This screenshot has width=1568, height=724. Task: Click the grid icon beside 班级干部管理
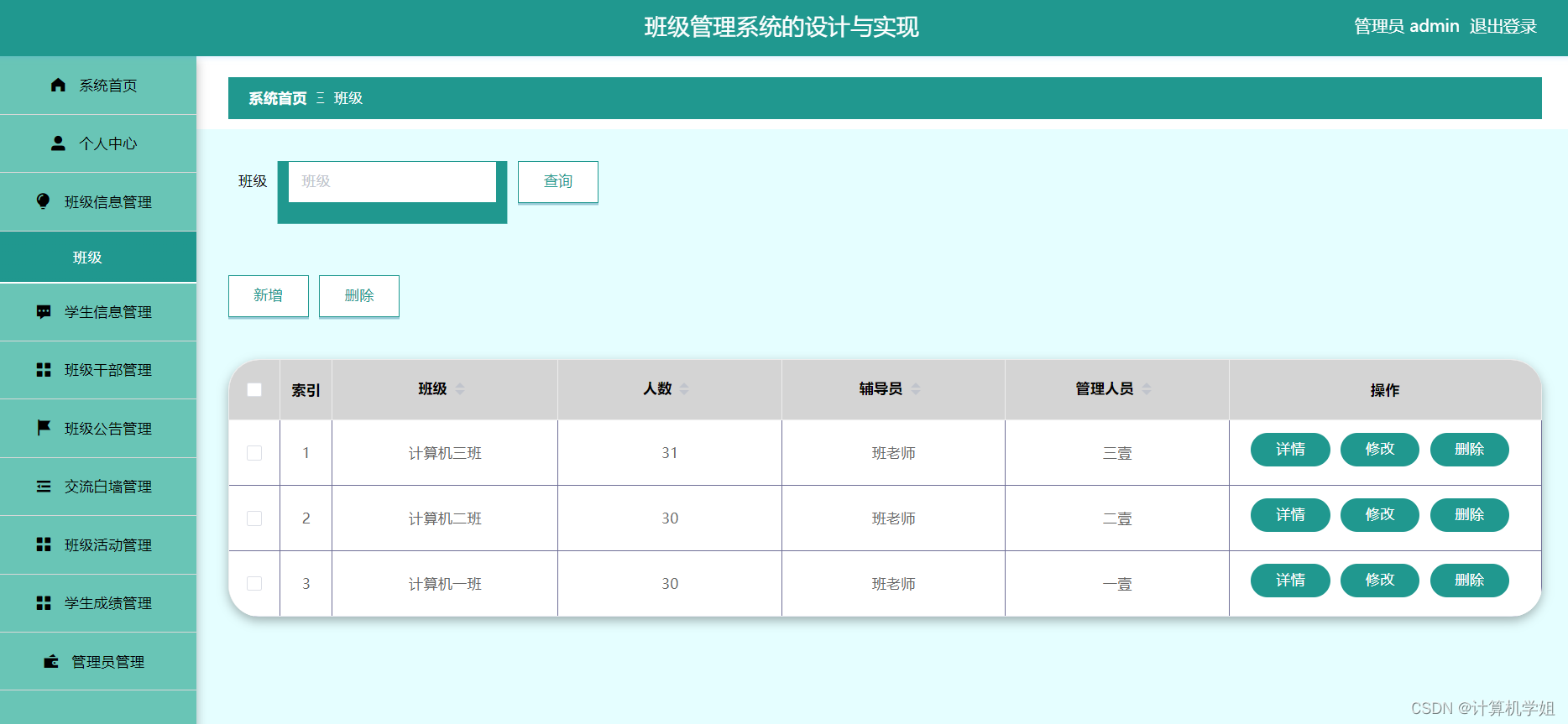(44, 370)
